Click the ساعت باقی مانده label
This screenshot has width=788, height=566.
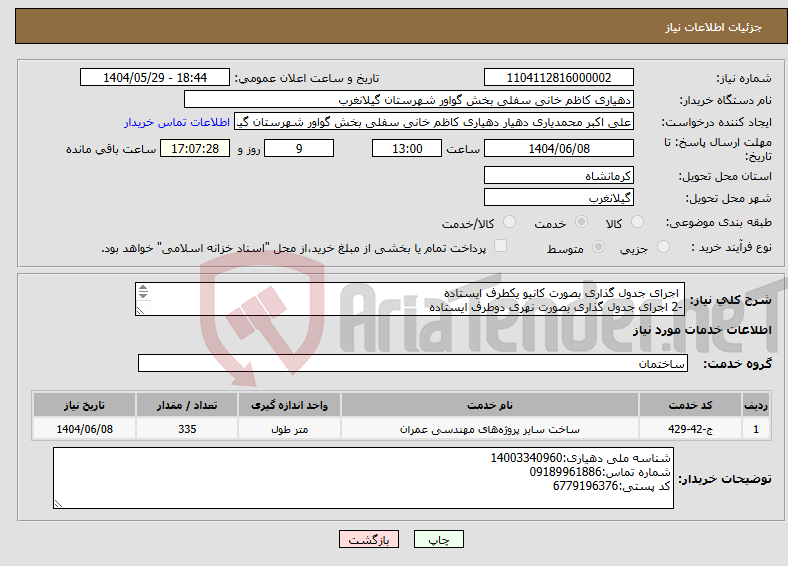tap(111, 149)
